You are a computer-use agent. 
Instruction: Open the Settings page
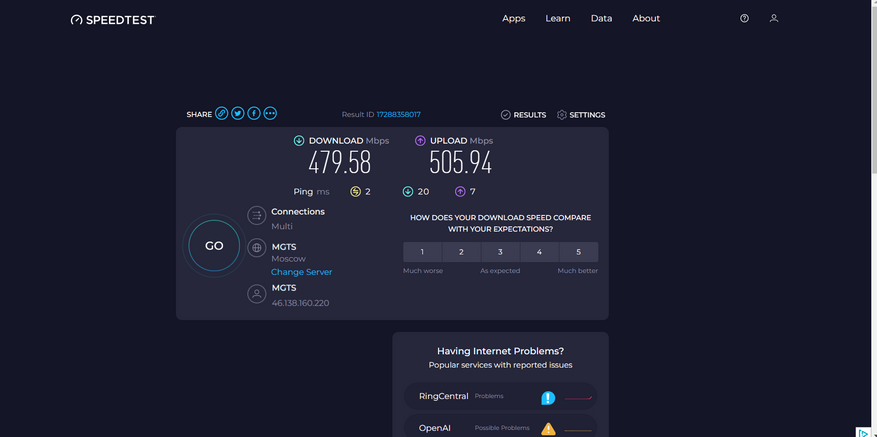(x=581, y=115)
